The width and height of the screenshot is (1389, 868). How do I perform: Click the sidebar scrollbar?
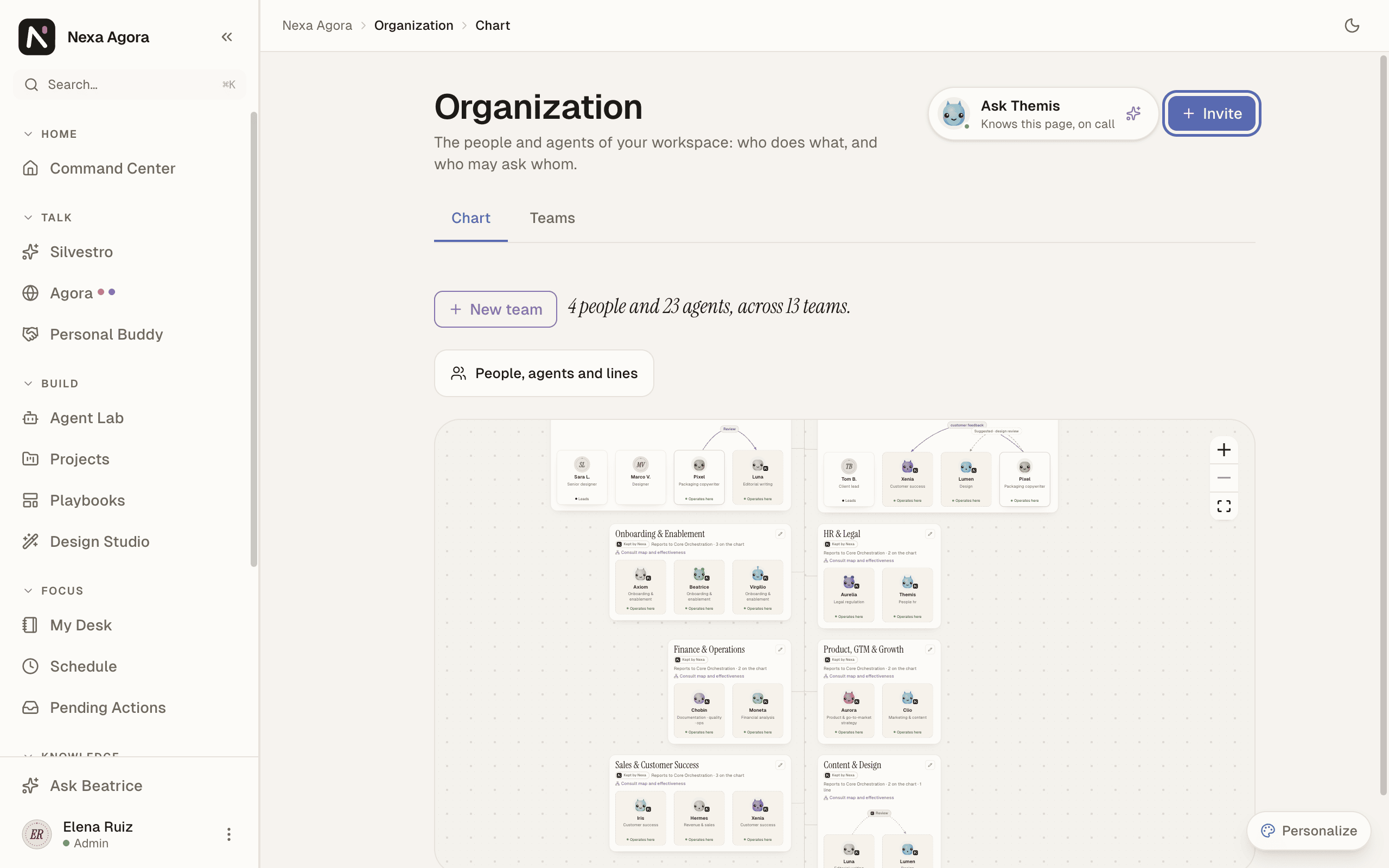tap(254, 339)
